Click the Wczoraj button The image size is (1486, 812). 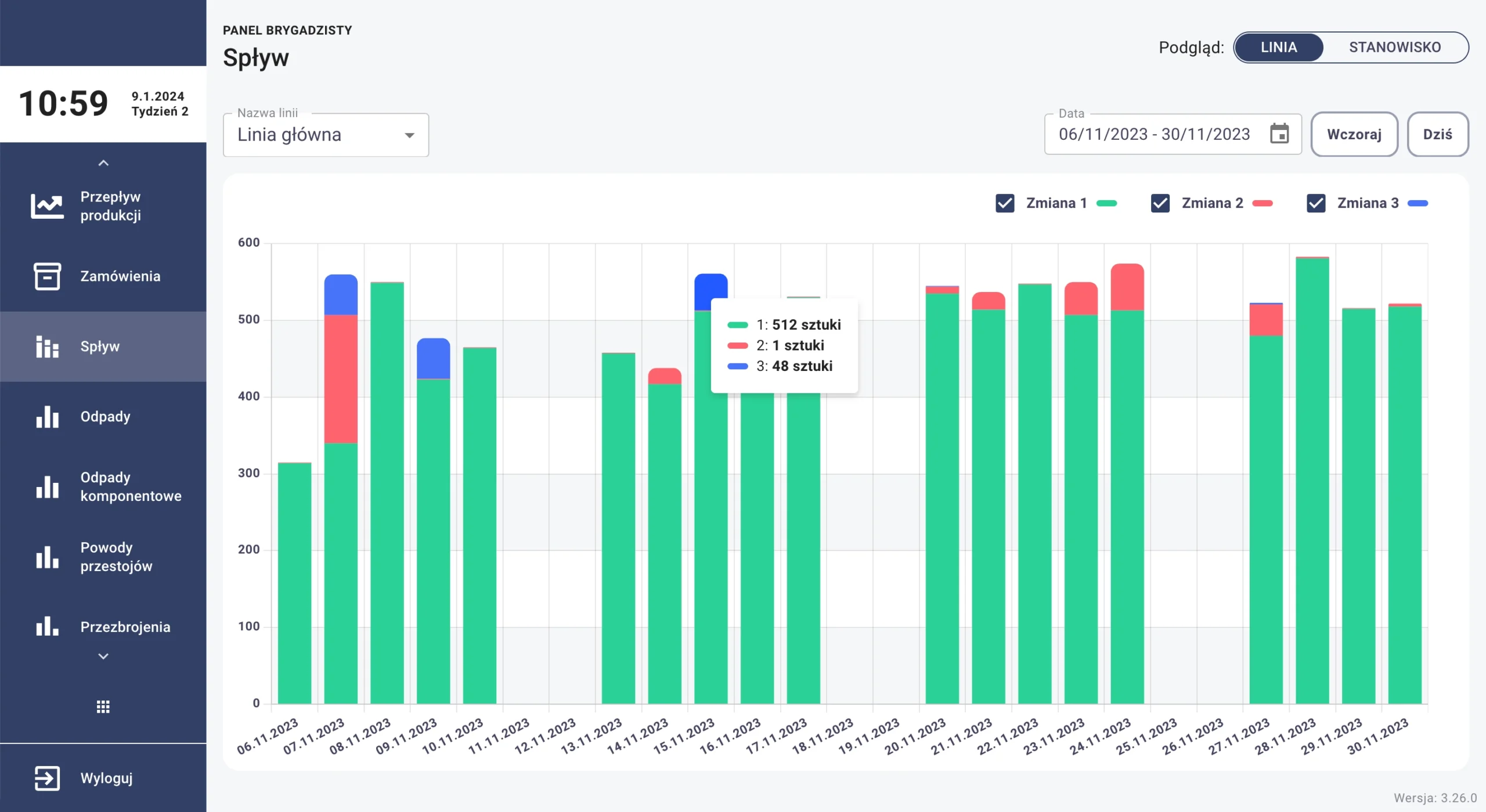click(1354, 134)
